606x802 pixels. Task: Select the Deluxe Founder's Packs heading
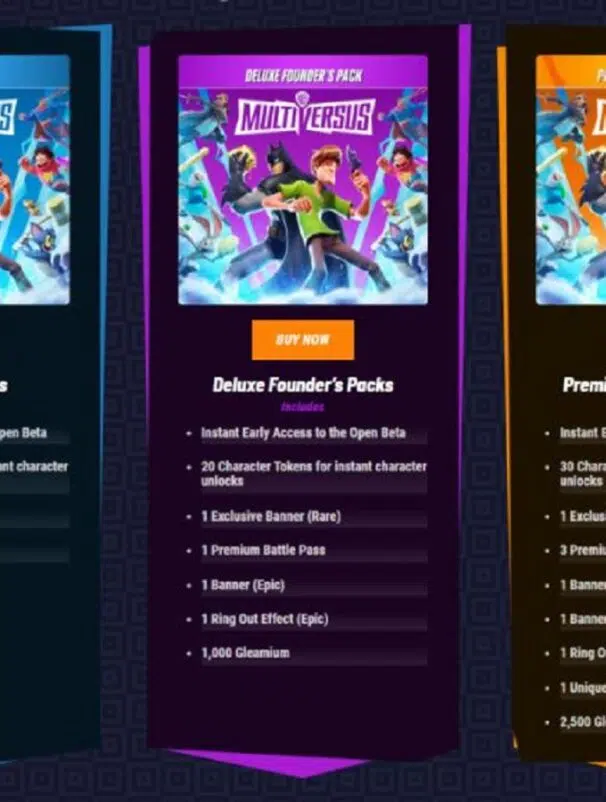[303, 385]
